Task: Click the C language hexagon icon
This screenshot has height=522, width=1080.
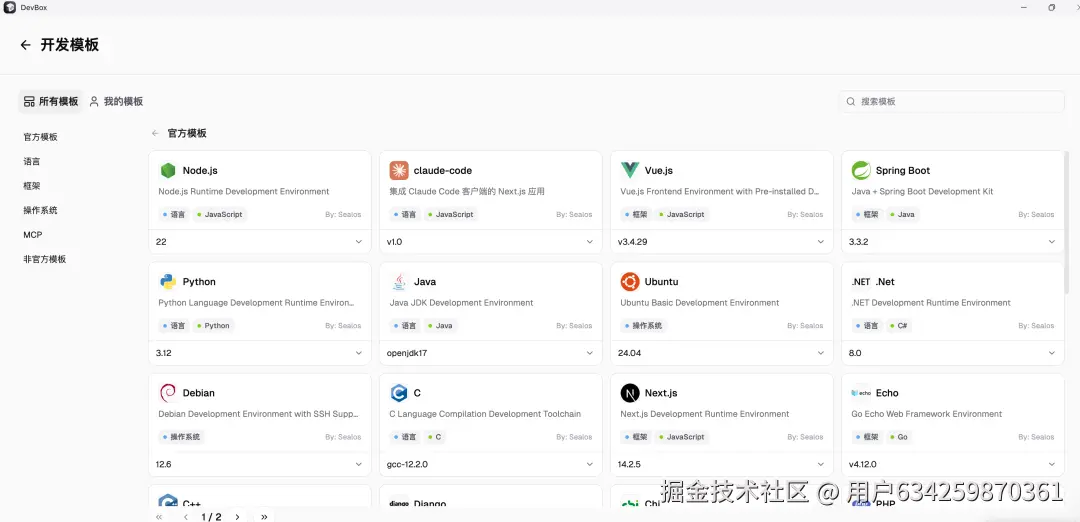Action: coord(399,393)
